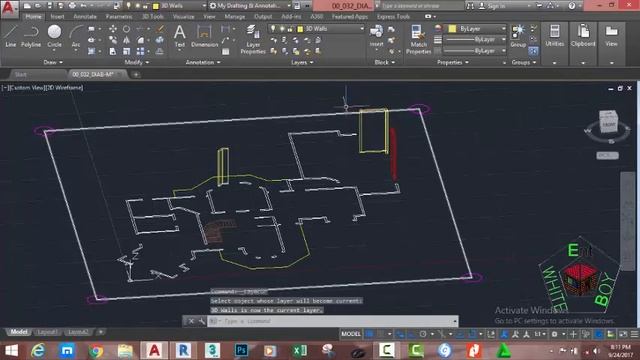This screenshot has height=360, width=640.
Task: Click the Erase tool in Modify panel
Action: point(160,29)
